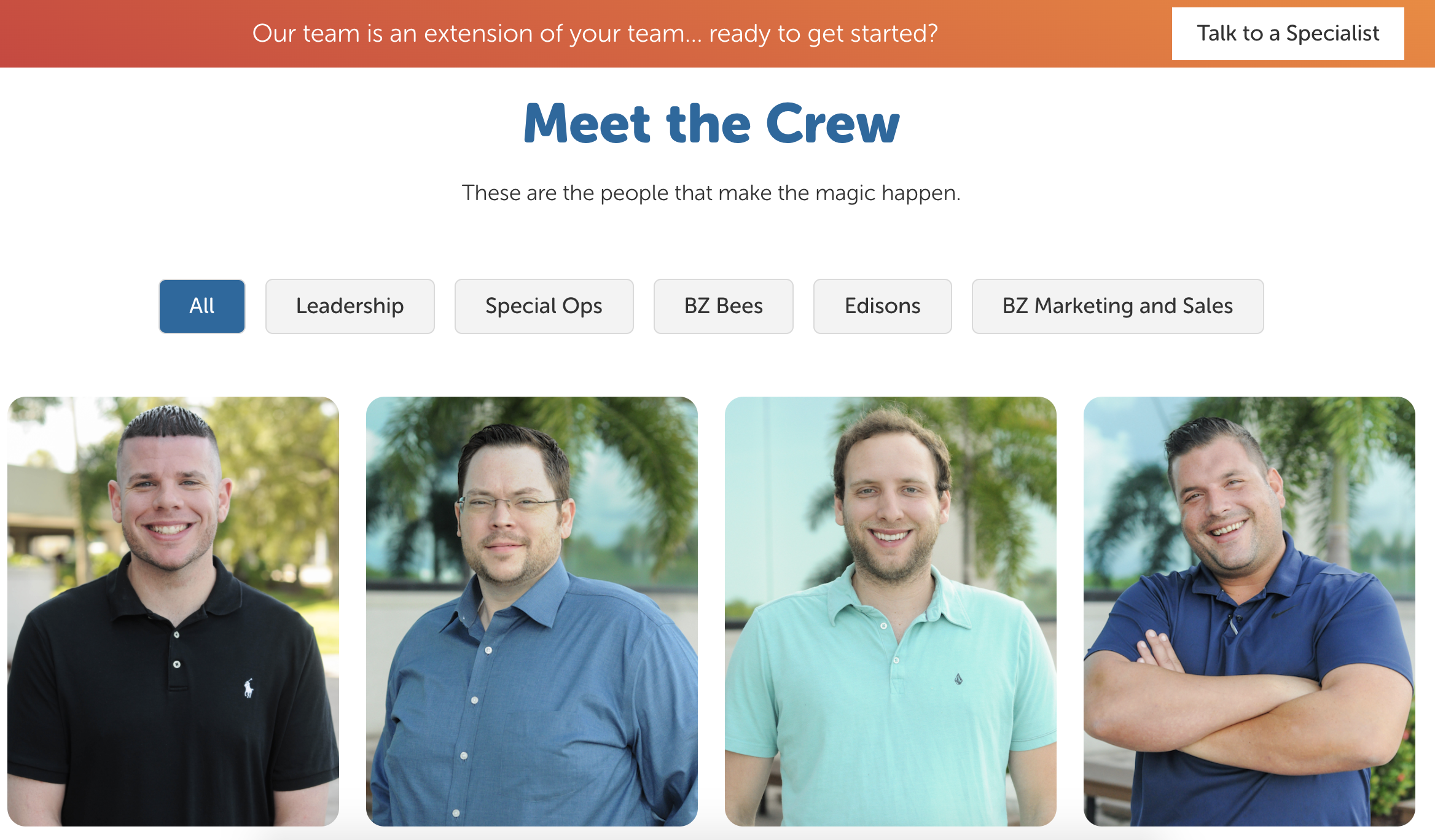Click the Polo logo on black shirt
This screenshot has width=1435, height=840.
pyautogui.click(x=248, y=688)
